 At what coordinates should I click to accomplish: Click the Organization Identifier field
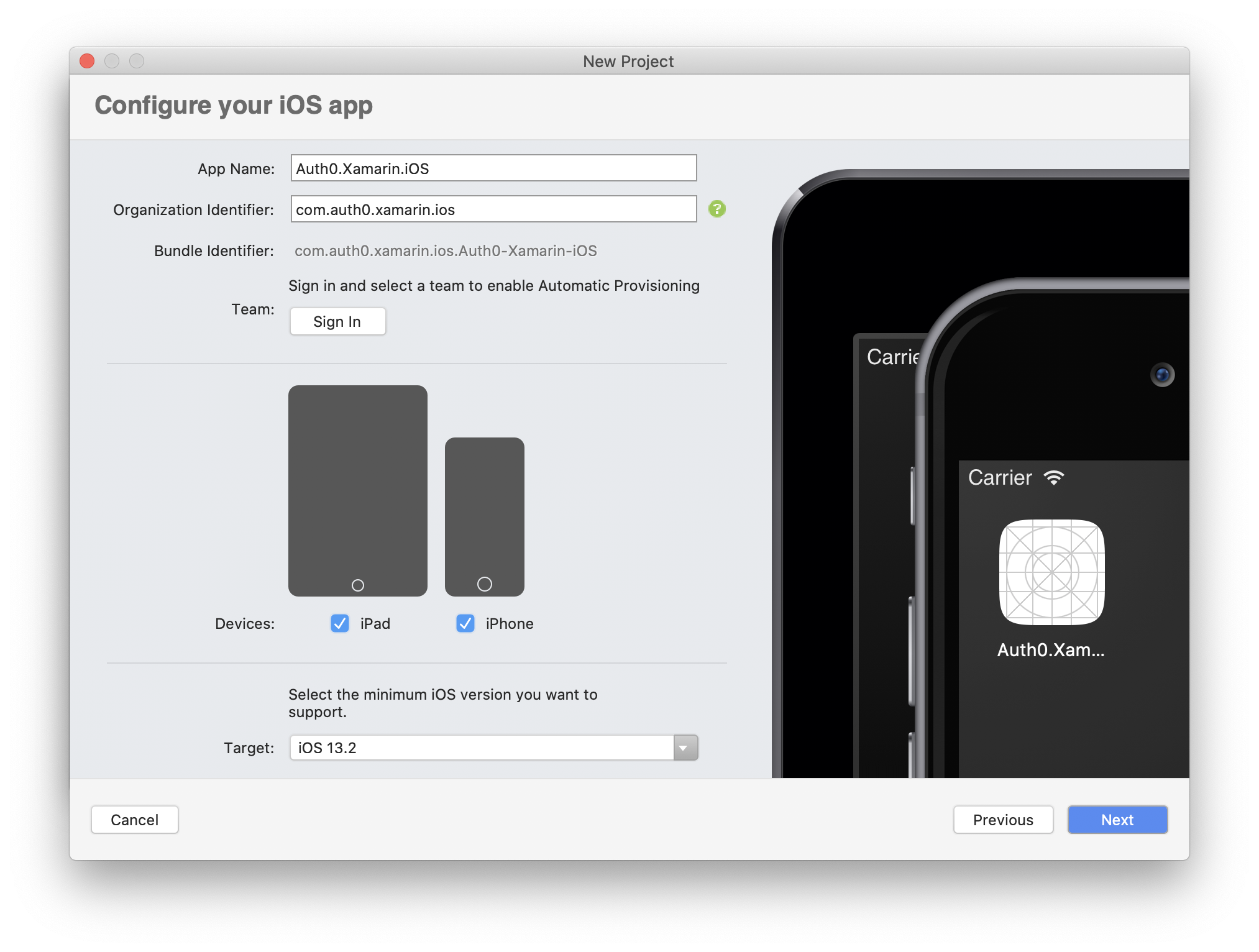(493, 209)
